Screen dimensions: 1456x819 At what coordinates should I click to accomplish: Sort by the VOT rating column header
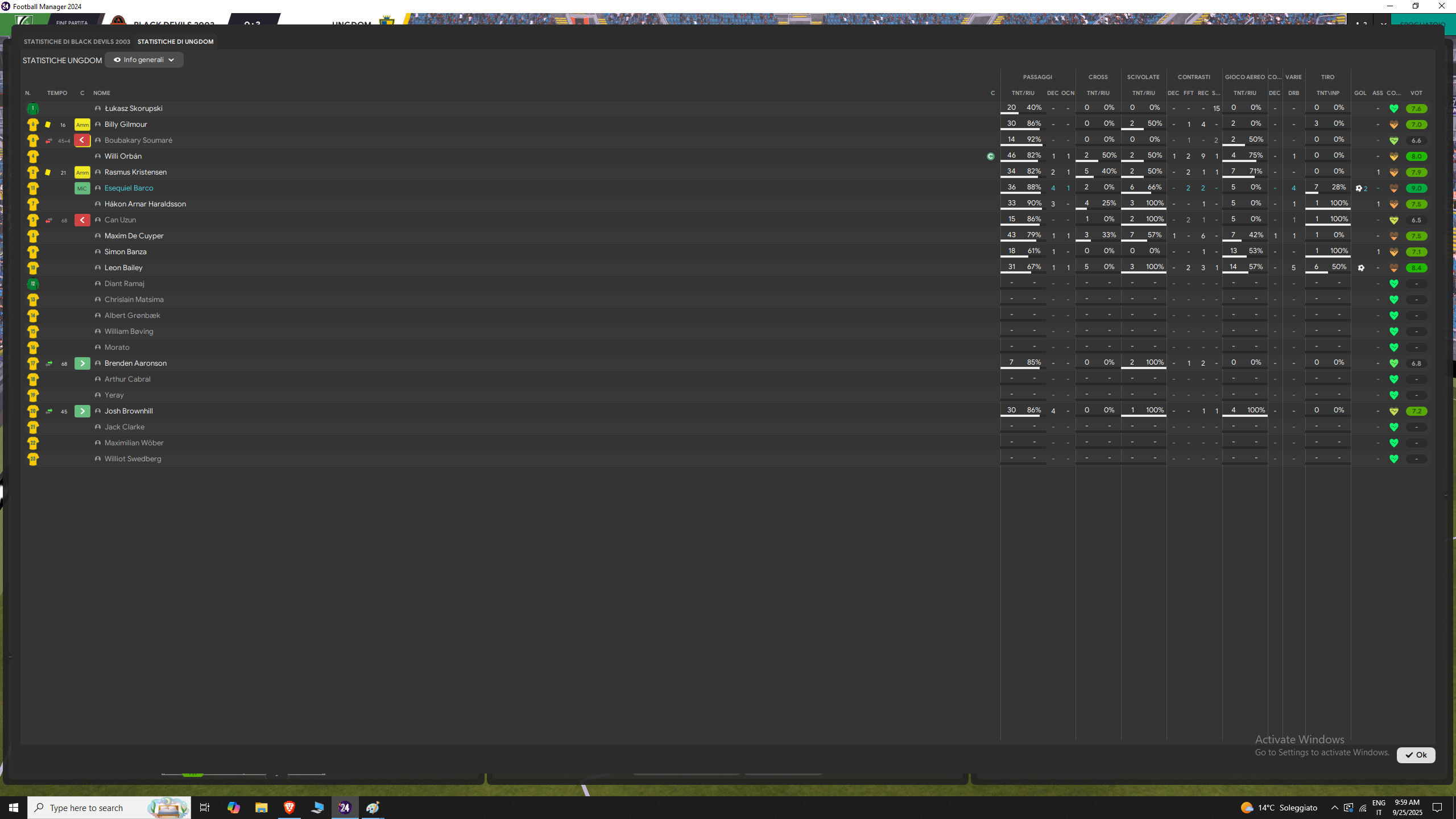pos(1416,93)
